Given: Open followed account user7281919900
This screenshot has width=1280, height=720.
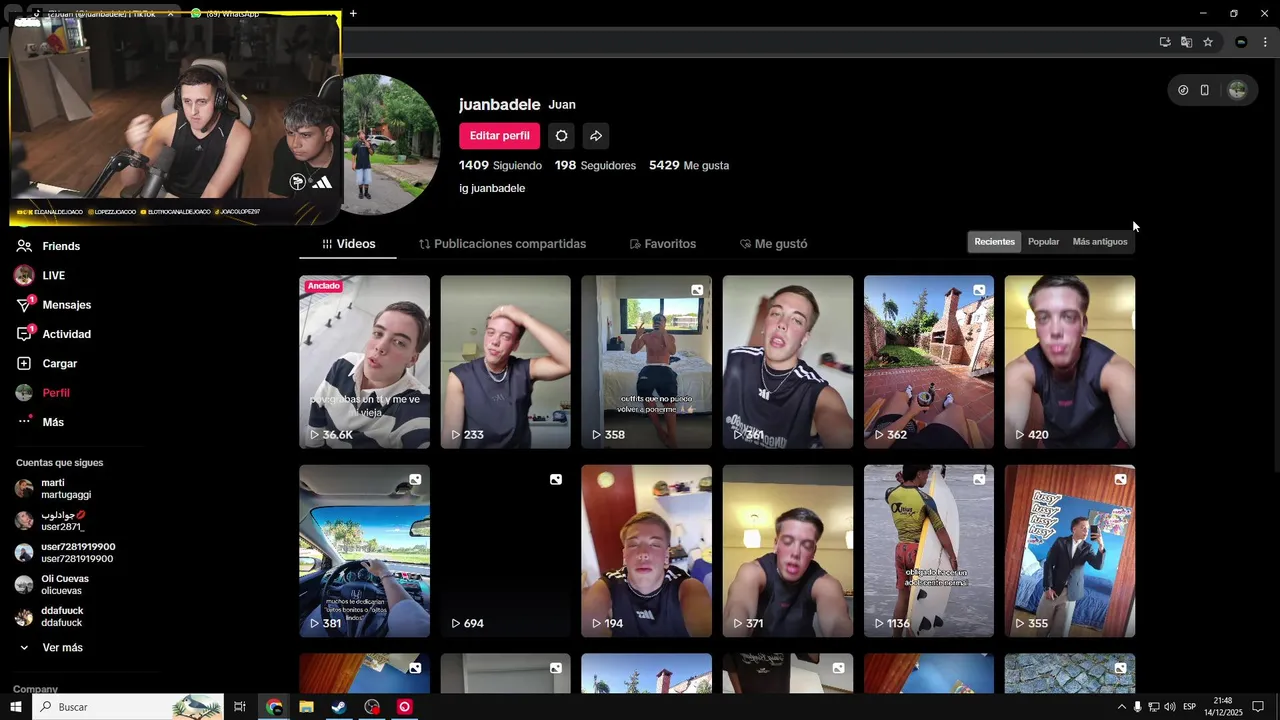Looking at the screenshot, I should tap(77, 553).
